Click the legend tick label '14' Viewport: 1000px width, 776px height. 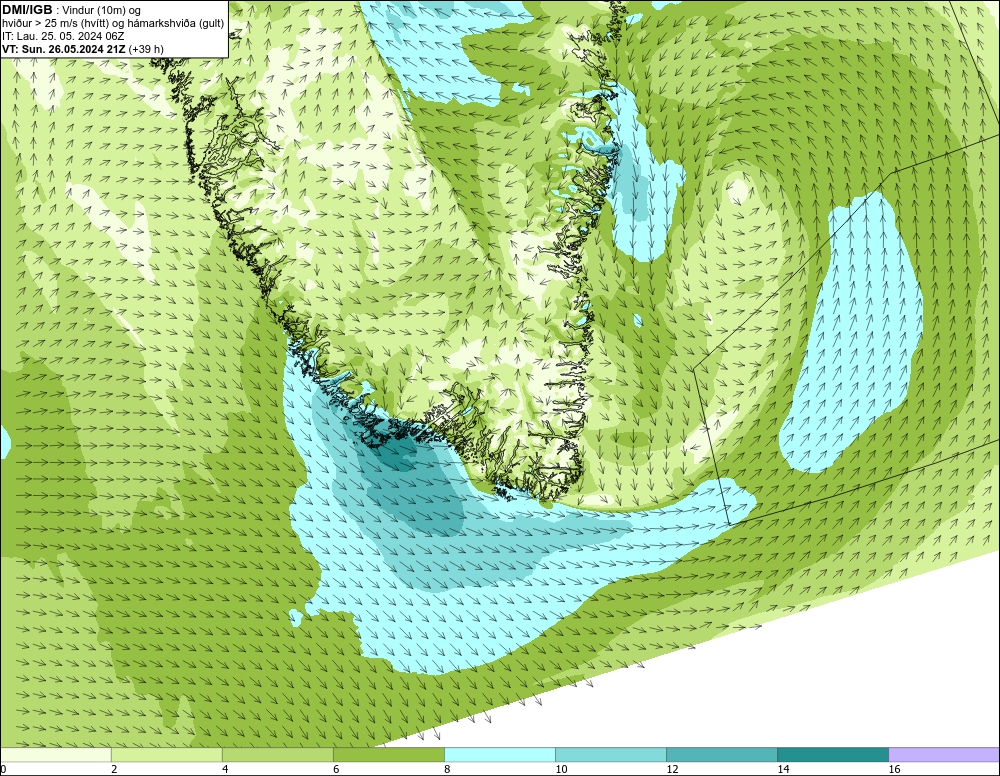point(783,770)
